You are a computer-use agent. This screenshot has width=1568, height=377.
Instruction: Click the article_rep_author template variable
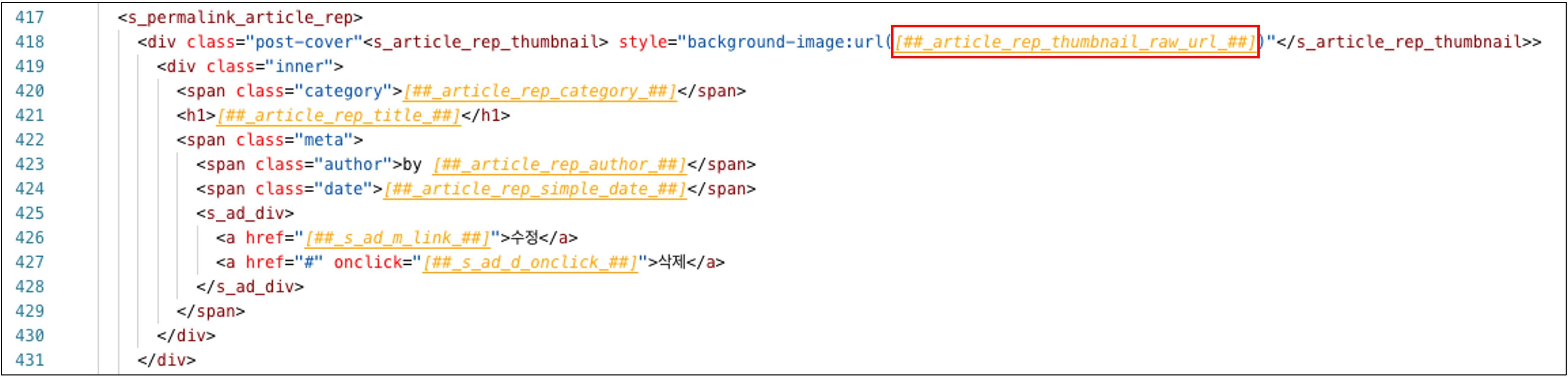tap(559, 165)
